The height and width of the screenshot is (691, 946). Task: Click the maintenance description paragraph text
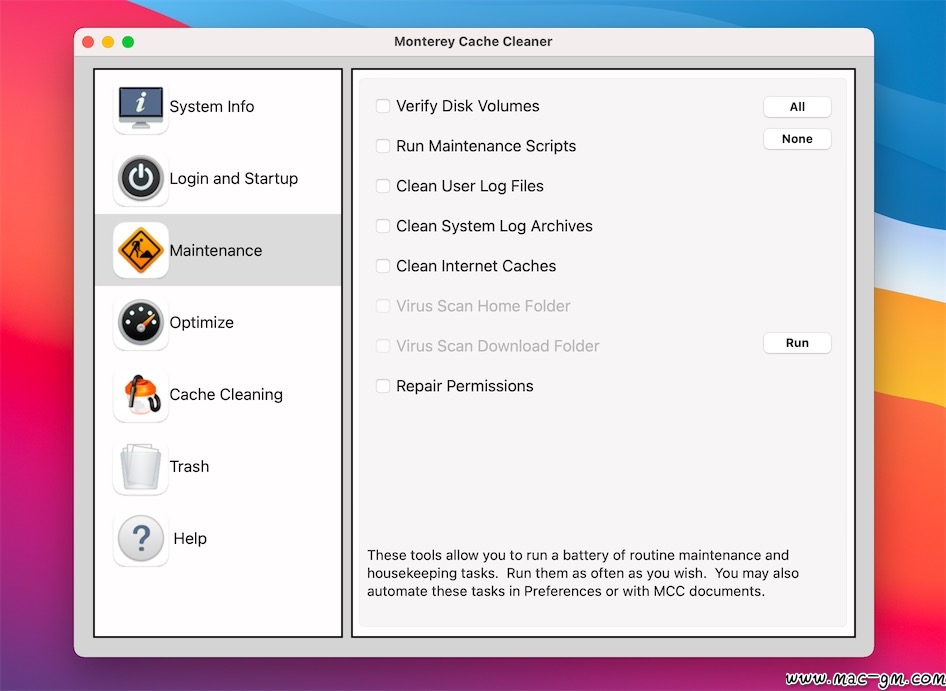point(583,573)
